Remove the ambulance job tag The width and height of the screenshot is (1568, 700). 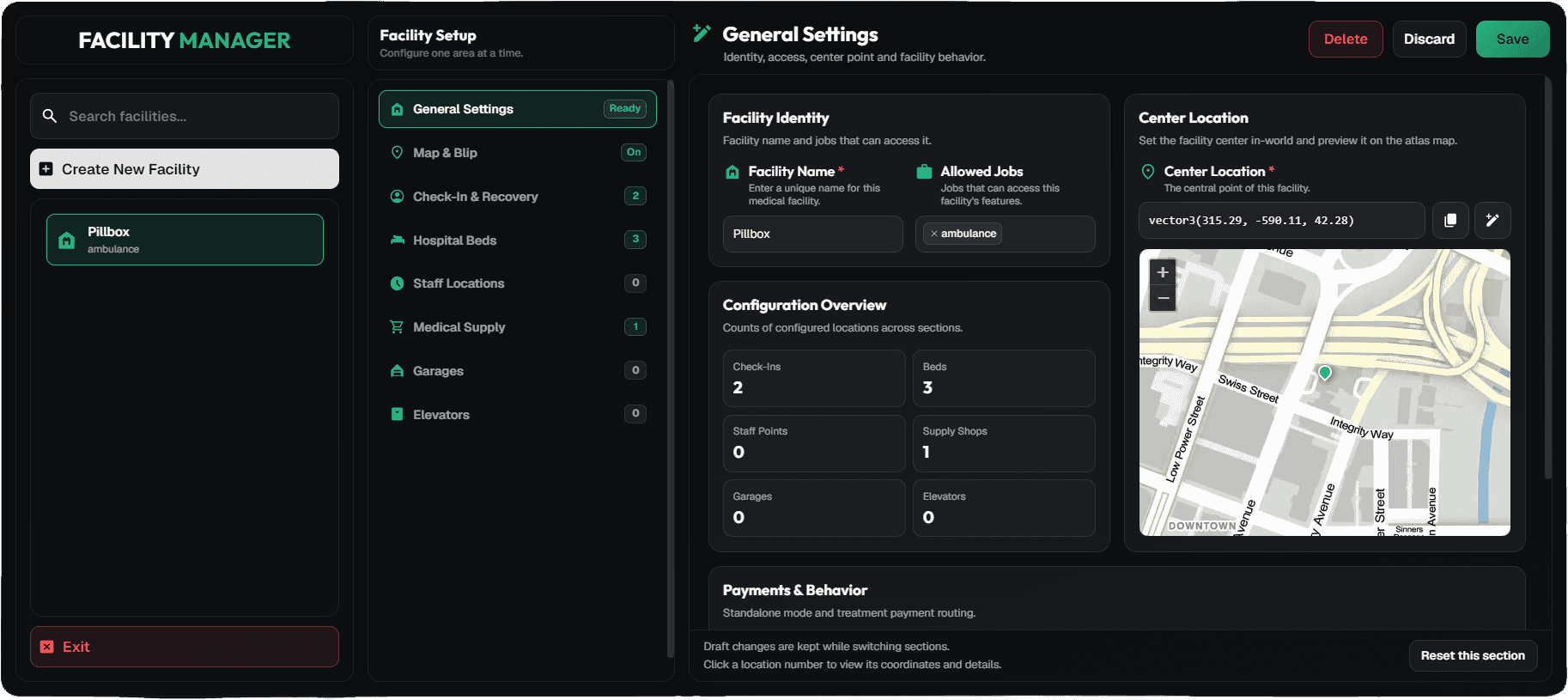[x=934, y=234]
